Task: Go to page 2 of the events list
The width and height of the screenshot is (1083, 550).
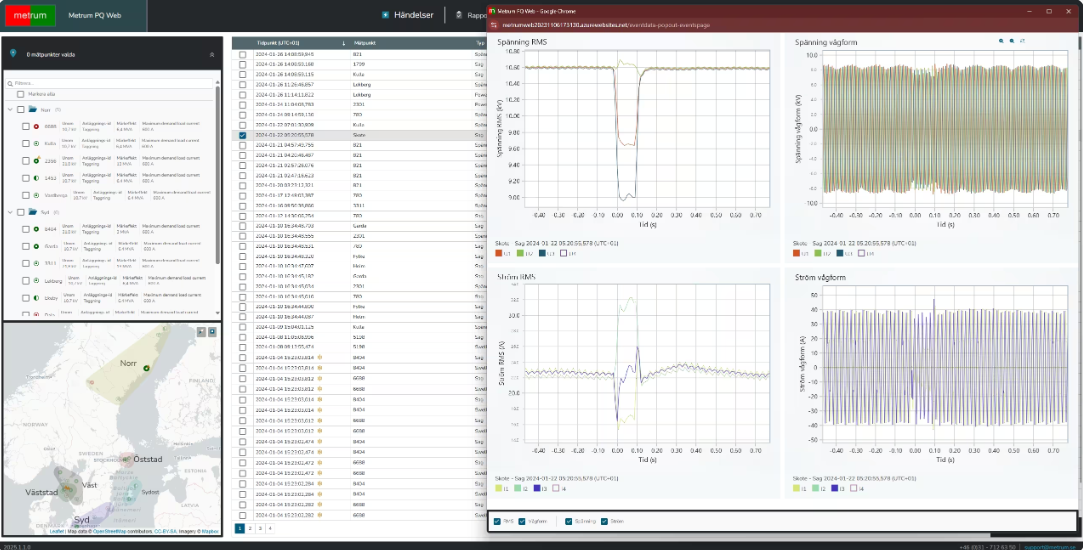Action: [250, 529]
